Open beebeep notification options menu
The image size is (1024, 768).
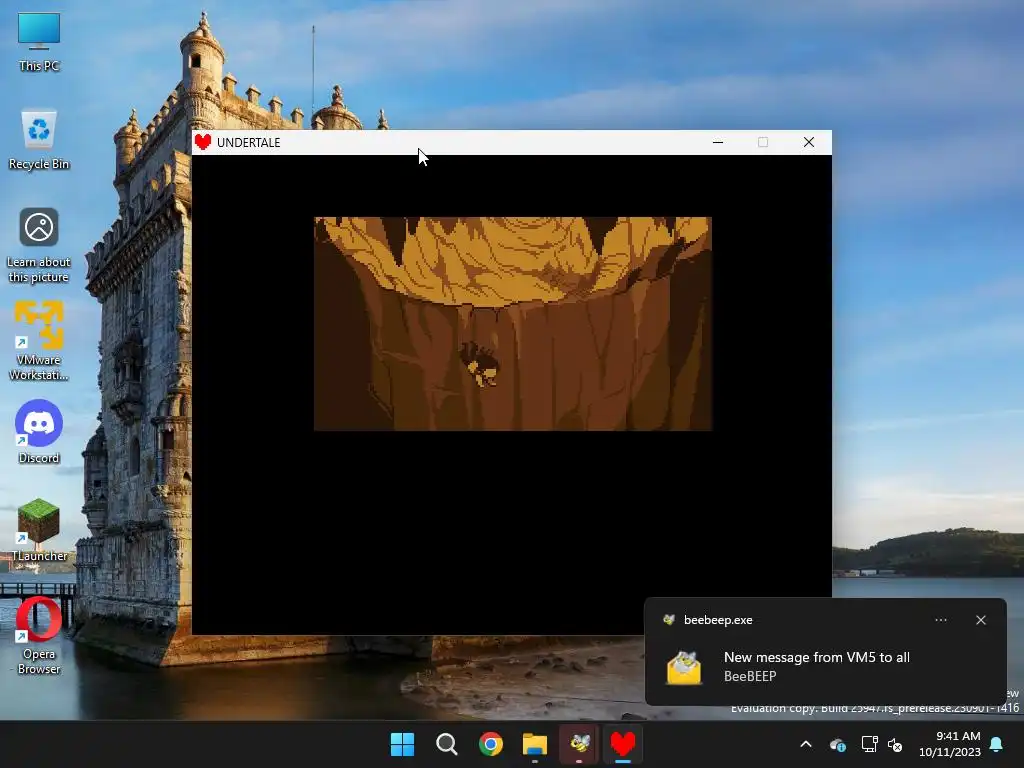941,620
